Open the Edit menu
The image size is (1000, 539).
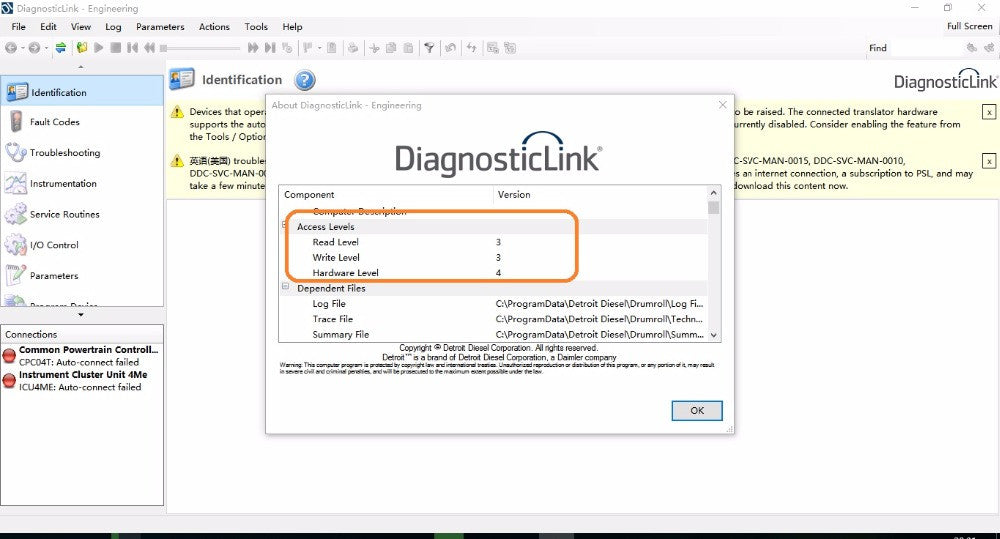click(x=48, y=27)
